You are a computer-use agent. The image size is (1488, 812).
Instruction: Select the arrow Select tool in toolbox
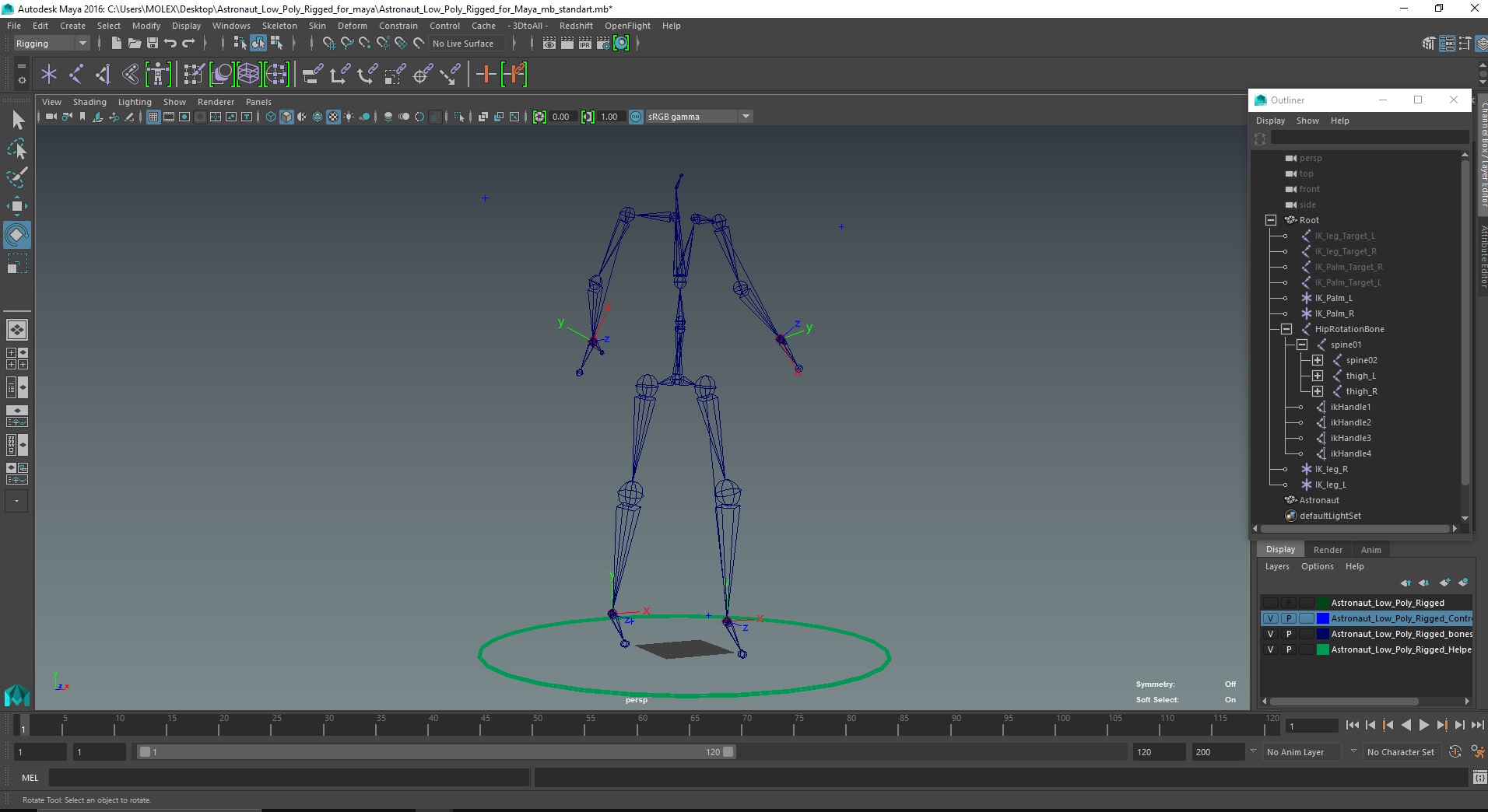pos(17,119)
